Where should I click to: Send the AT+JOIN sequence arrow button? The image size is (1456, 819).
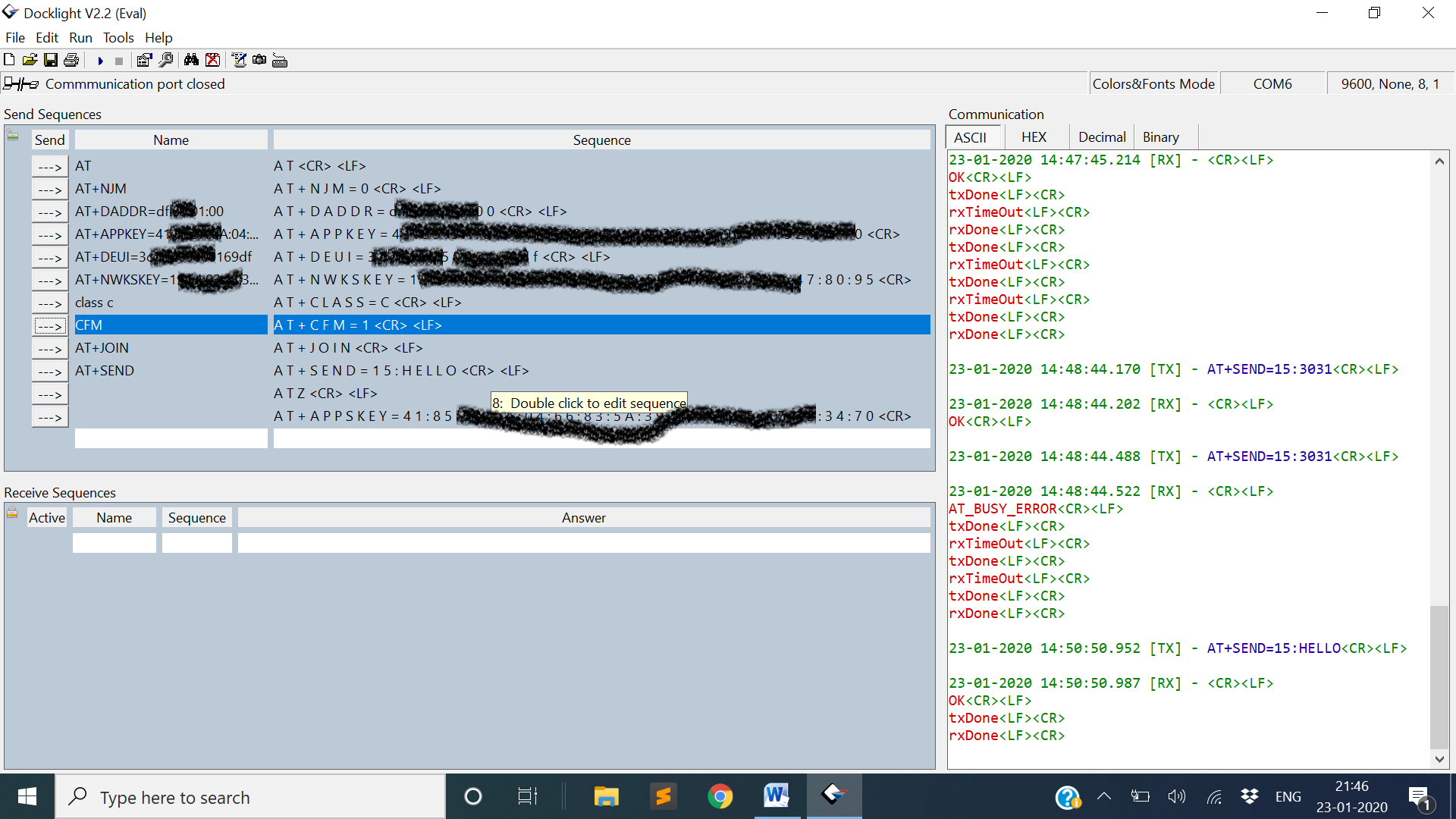click(x=50, y=348)
